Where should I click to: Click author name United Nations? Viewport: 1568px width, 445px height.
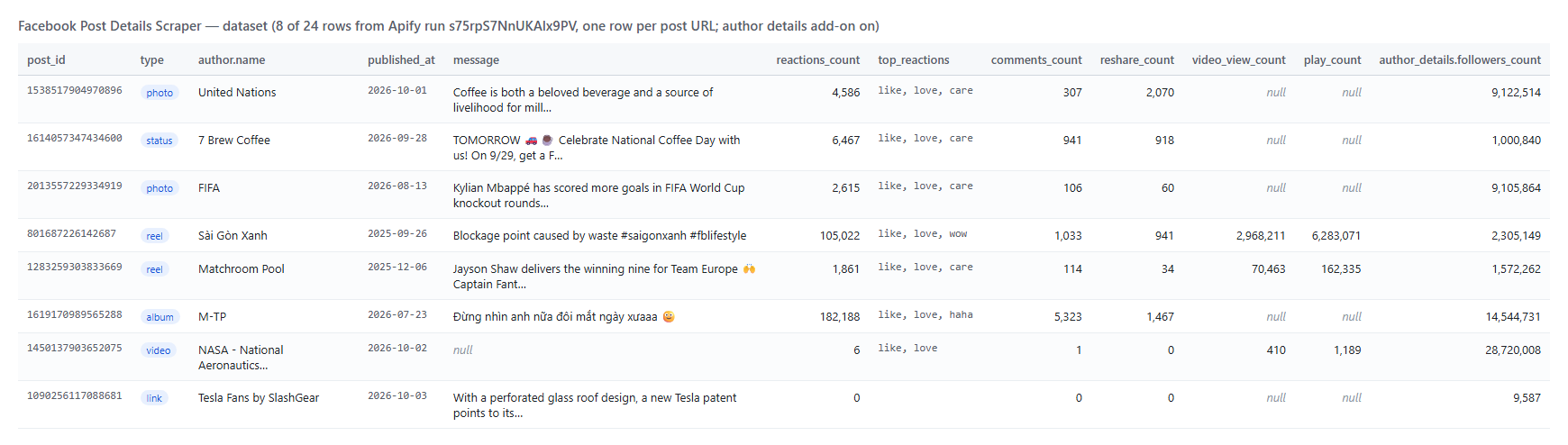pos(237,93)
